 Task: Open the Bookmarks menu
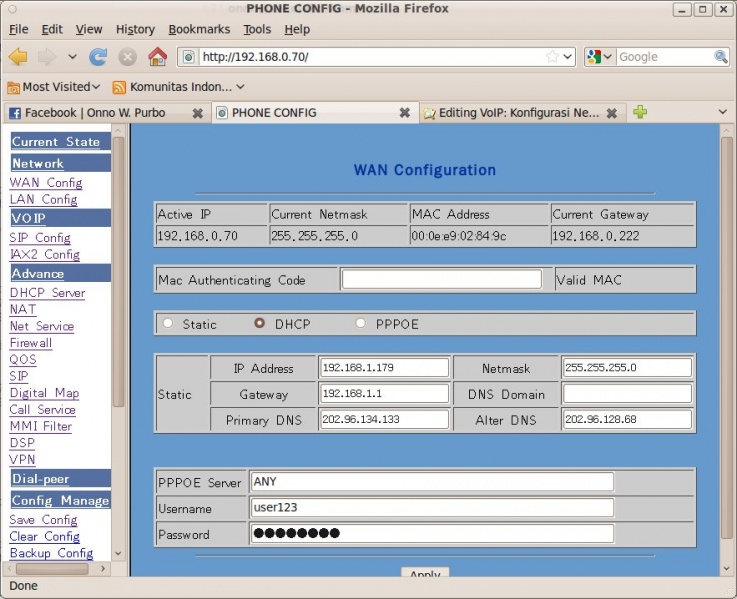pyautogui.click(x=198, y=30)
